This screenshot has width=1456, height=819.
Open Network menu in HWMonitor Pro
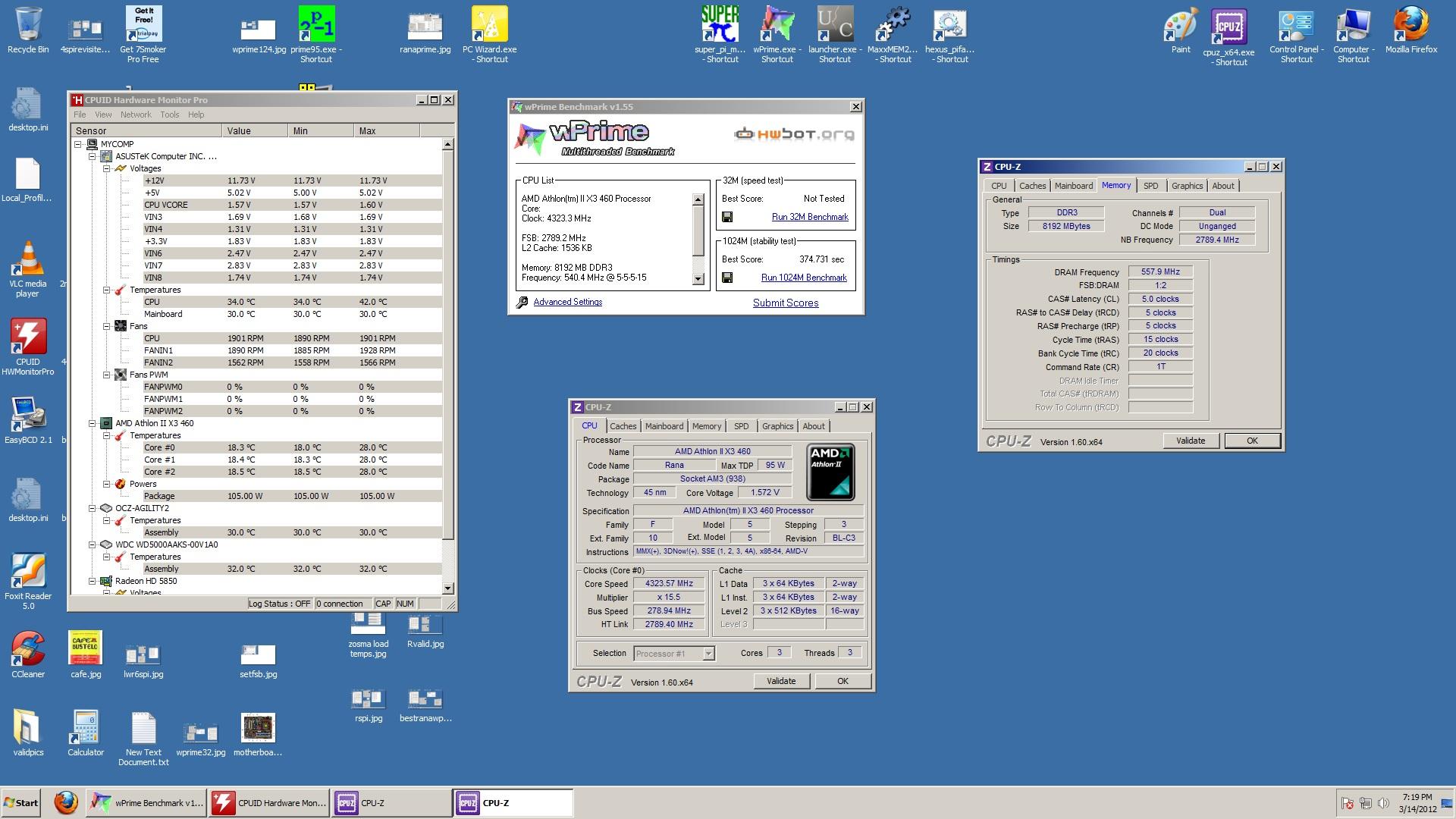point(136,115)
